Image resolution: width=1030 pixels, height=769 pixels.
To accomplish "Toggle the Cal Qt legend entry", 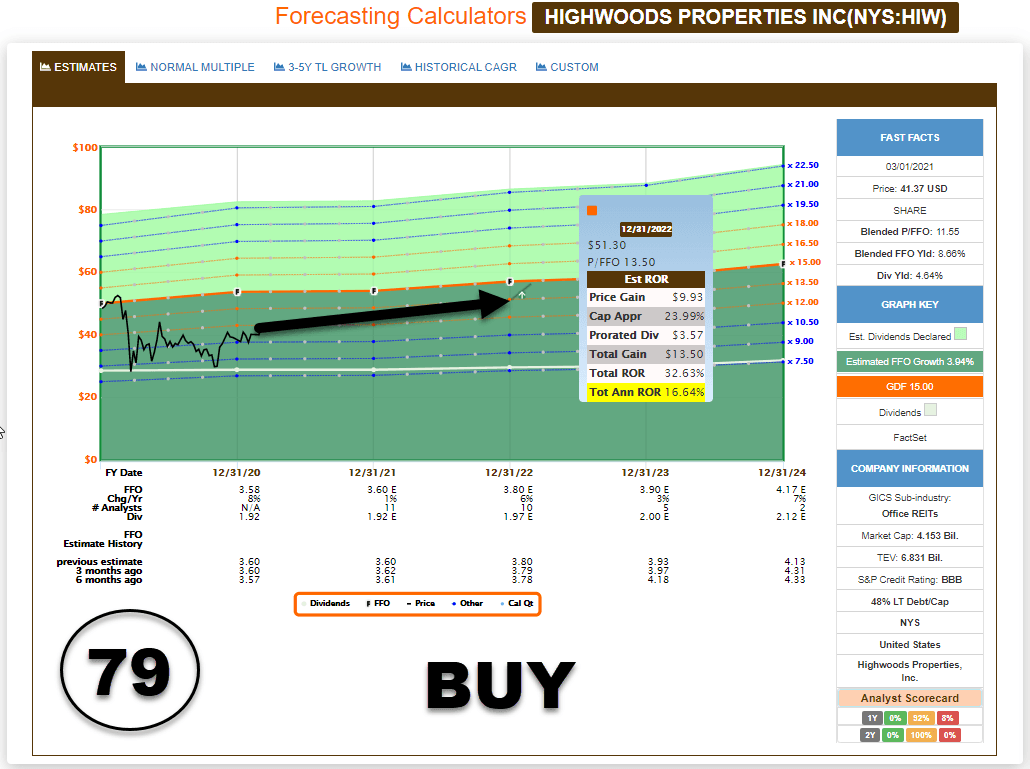I will tap(517, 603).
